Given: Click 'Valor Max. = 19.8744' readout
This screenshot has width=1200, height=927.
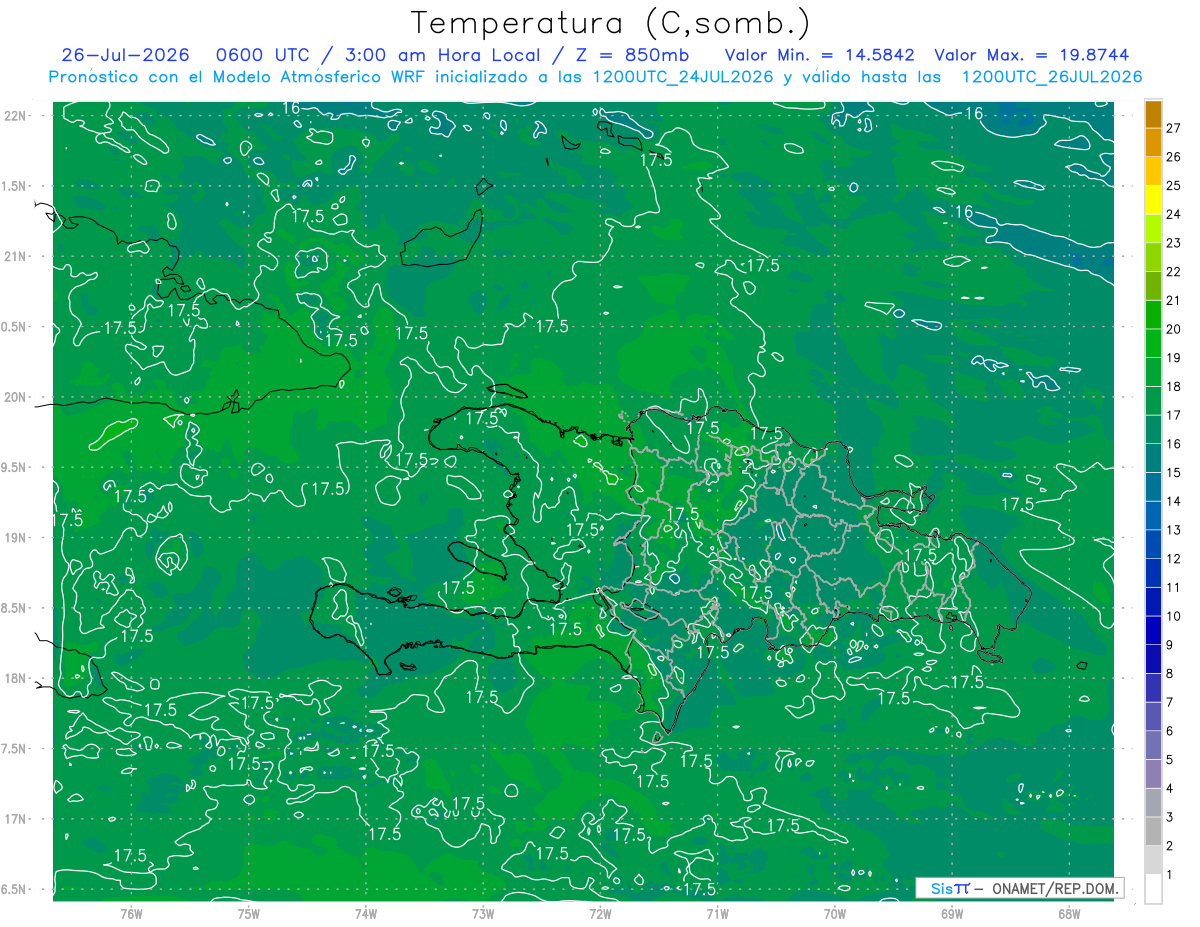Looking at the screenshot, I should coord(1032,55).
